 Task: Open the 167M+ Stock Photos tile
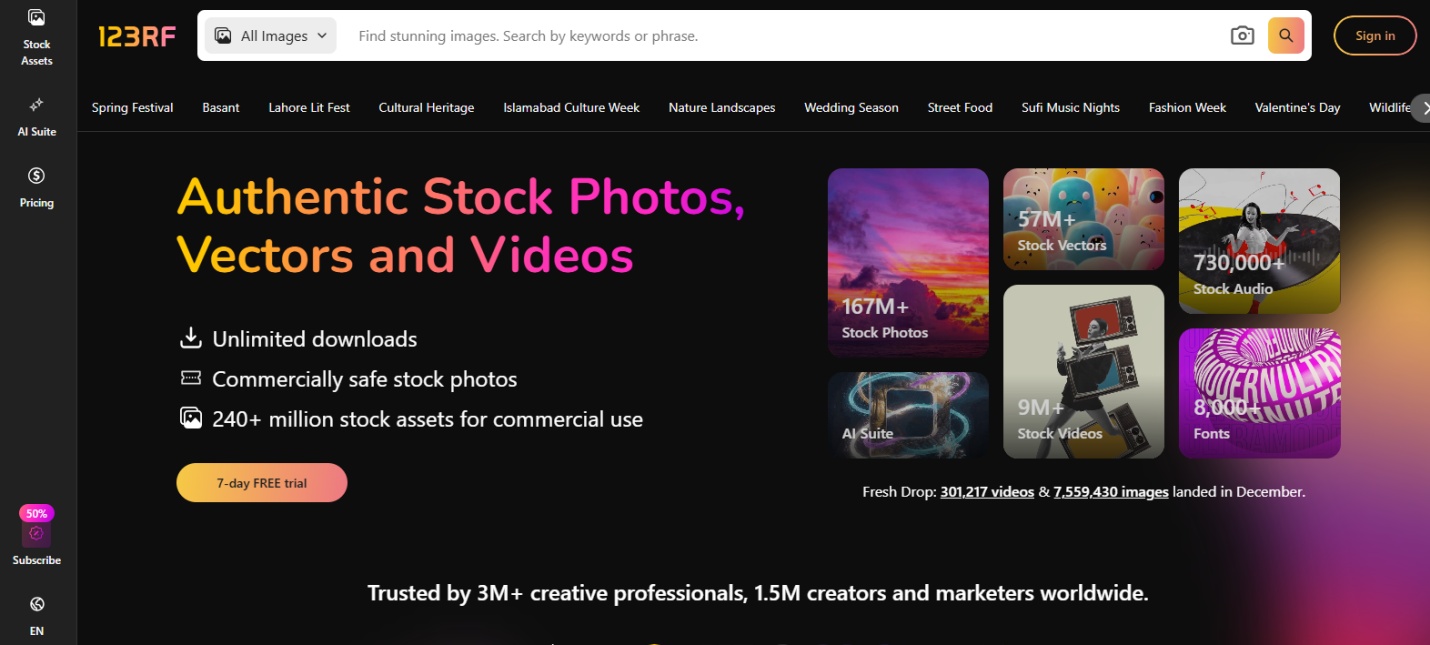[907, 262]
